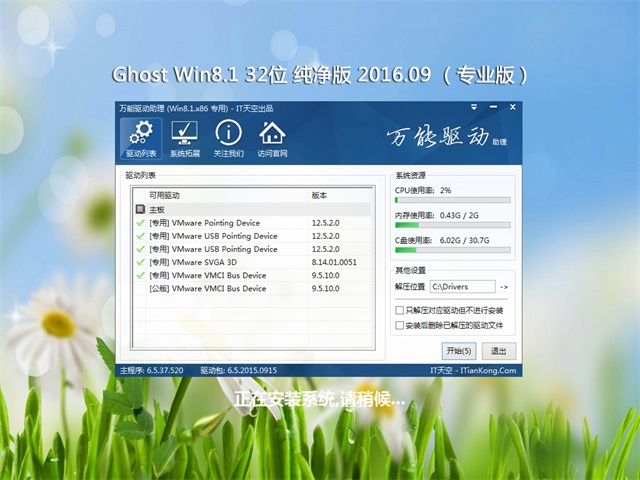Viewport: 640px width, 480px height.
Task: Enable 安装后删除已解压的驱动文件 checkbox
Action: (x=401, y=325)
